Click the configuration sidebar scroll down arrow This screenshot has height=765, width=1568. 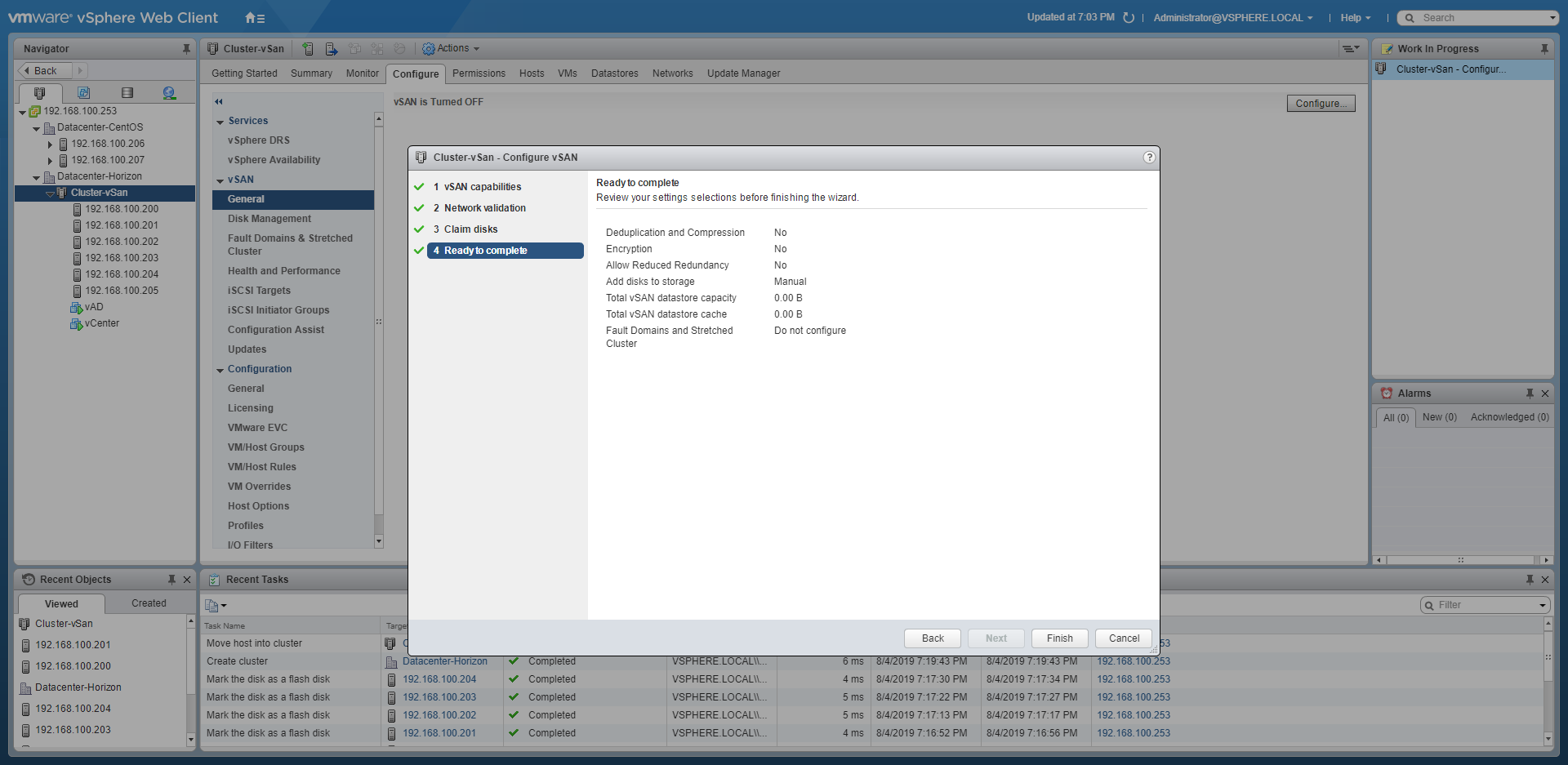coord(378,540)
